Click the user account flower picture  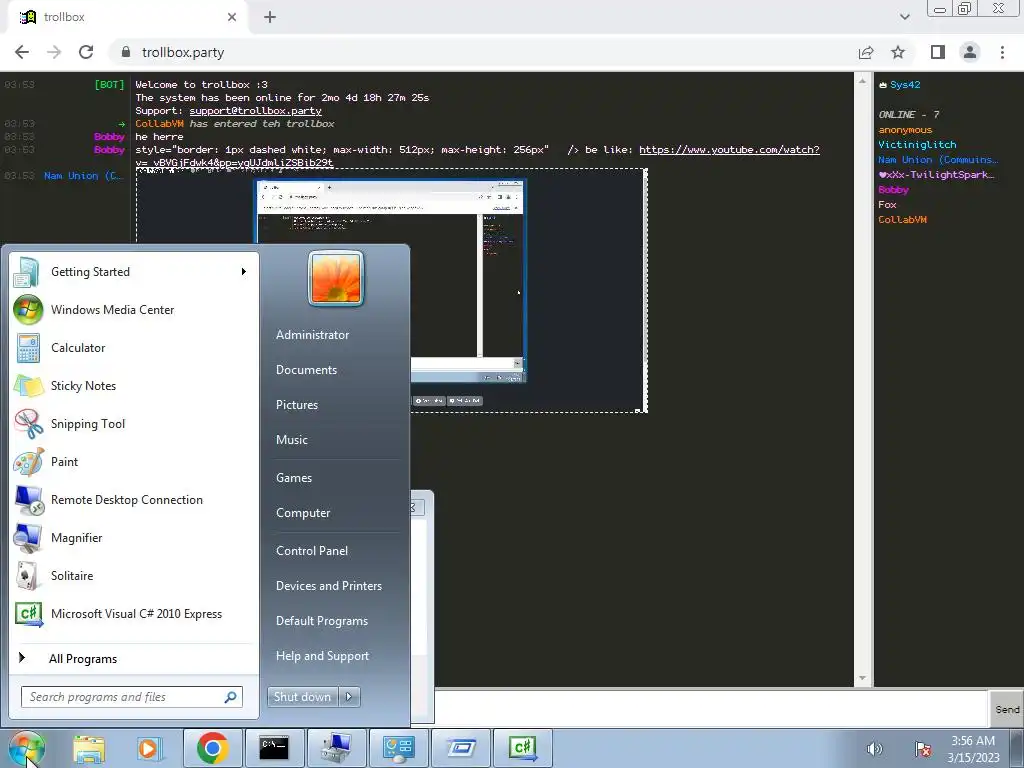336,278
